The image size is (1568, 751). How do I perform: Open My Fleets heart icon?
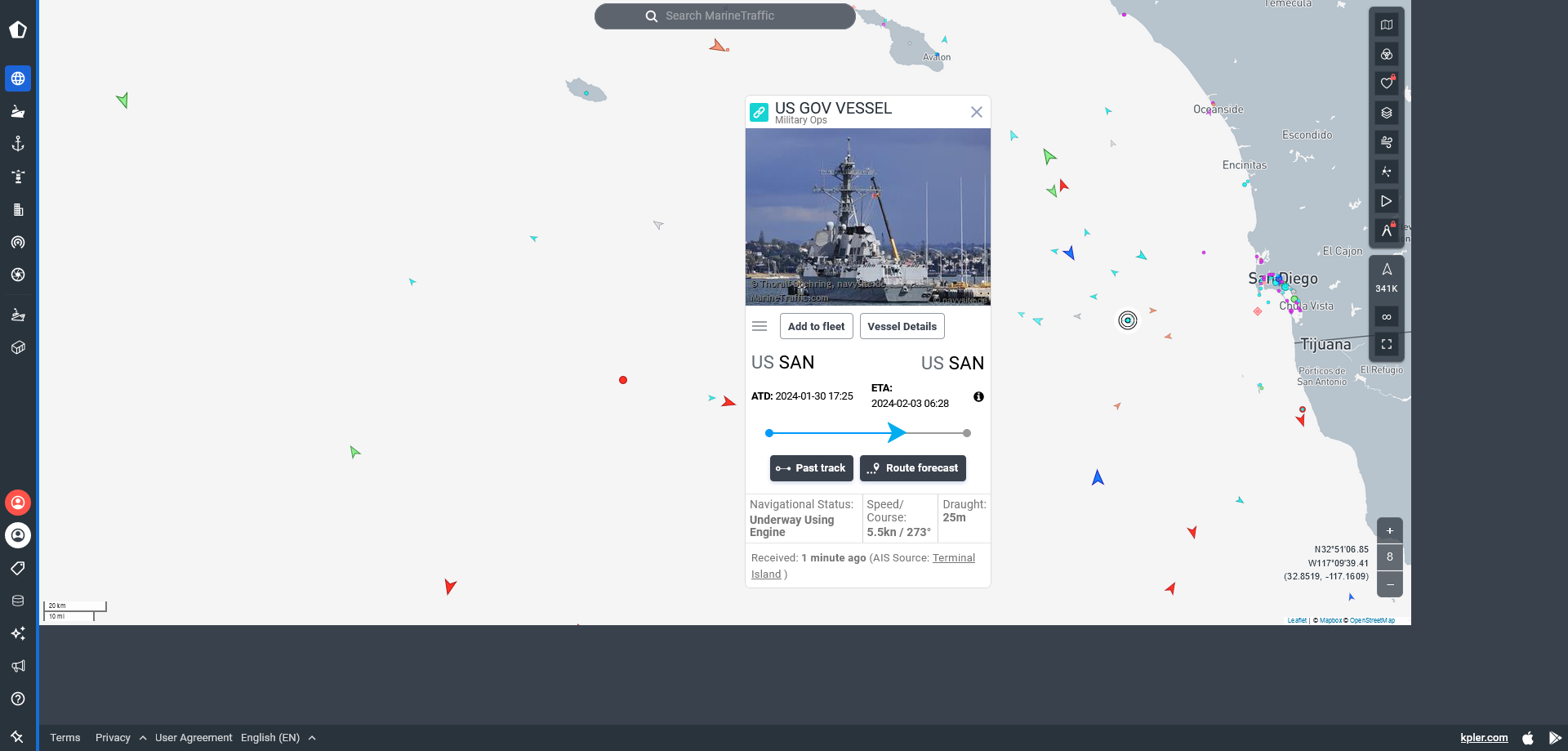pos(1387,83)
